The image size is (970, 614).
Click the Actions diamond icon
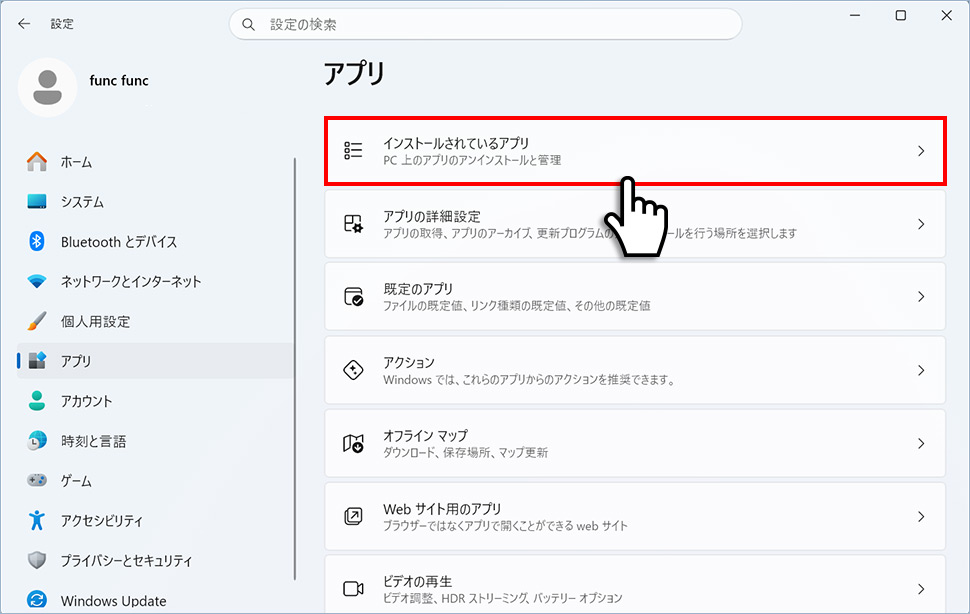(x=353, y=370)
